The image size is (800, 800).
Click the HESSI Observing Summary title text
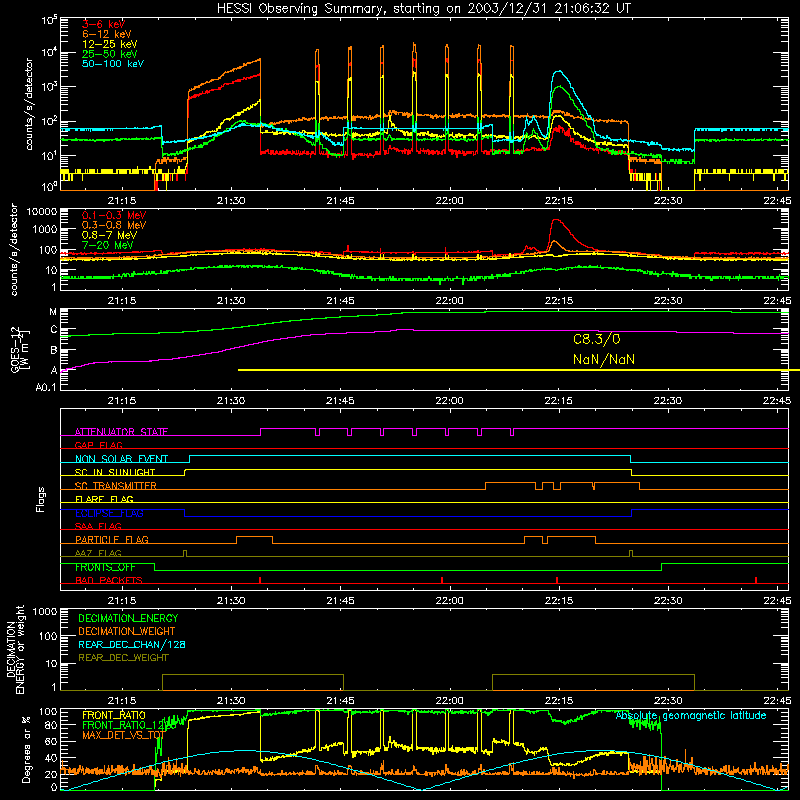click(x=423, y=8)
